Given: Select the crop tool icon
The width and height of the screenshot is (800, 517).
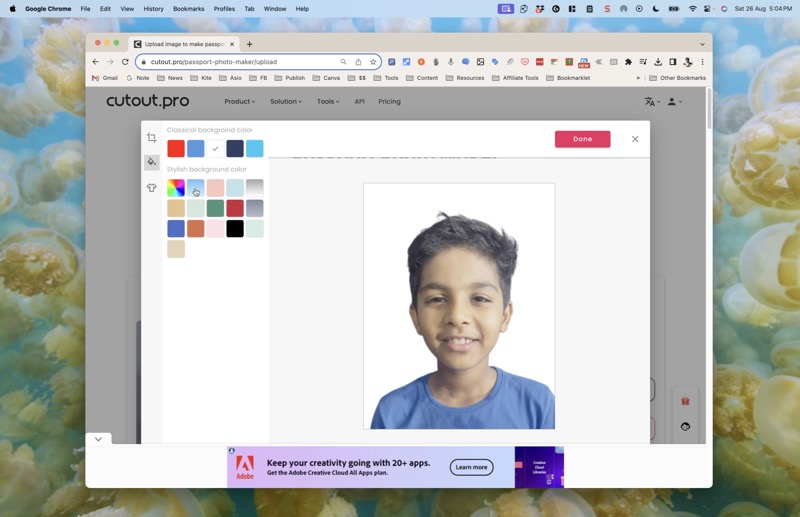Looking at the screenshot, I should click(x=152, y=138).
